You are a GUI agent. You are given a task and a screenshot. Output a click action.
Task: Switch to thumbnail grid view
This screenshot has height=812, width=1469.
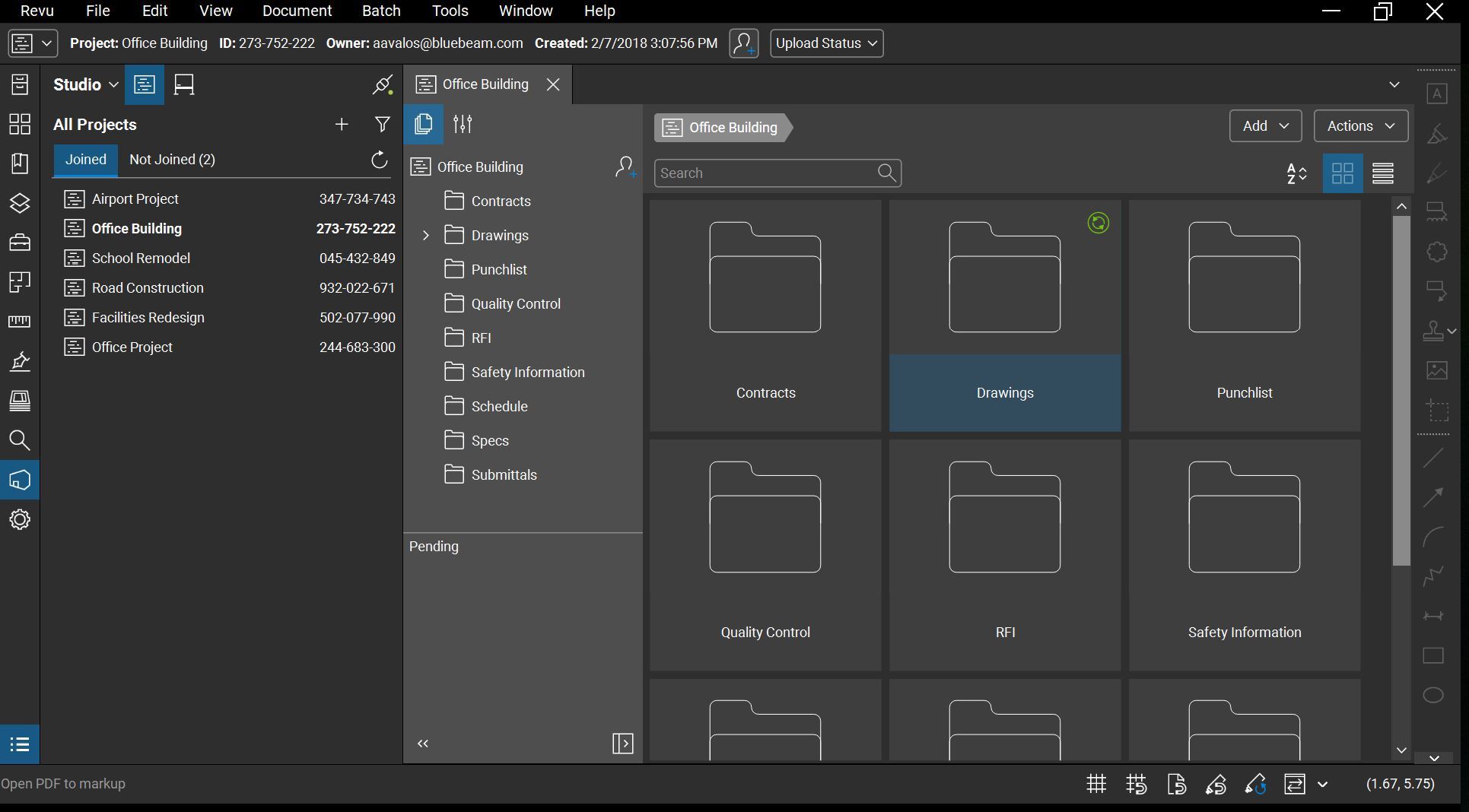coord(1342,173)
